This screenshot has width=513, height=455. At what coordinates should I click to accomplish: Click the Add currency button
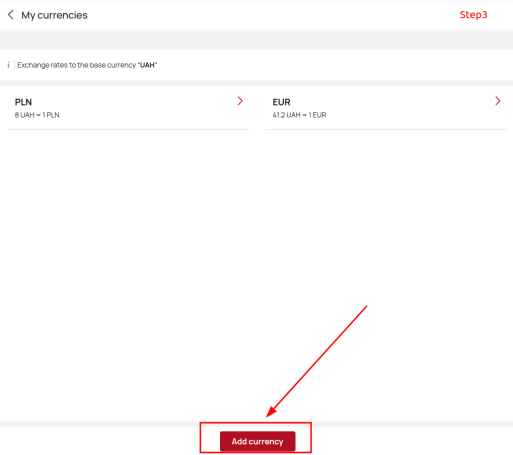(x=257, y=441)
